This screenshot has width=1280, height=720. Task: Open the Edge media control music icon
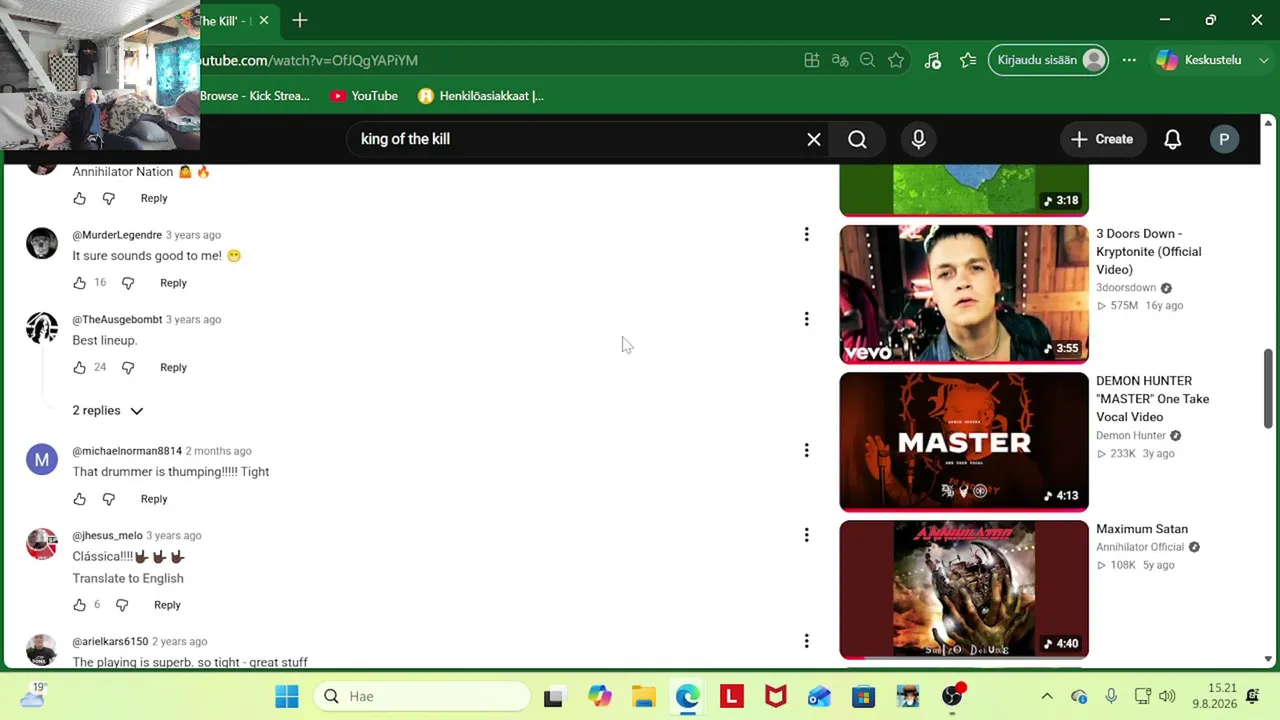coord(933,60)
